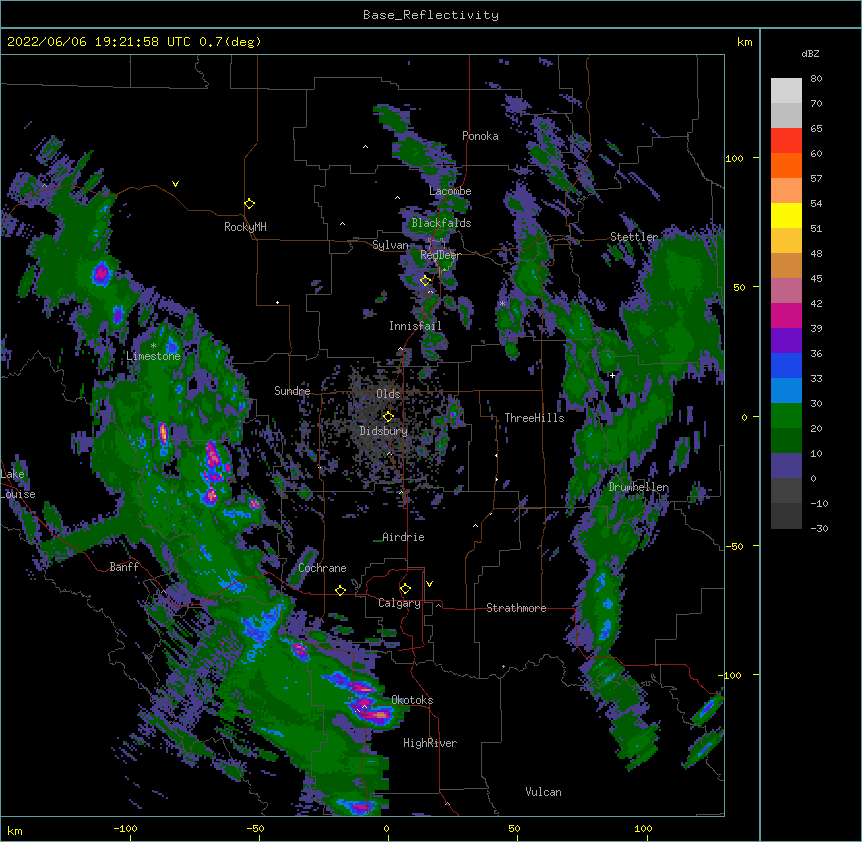Viewport: 862px width, 842px height.
Task: Click the Airdrie city label
Action: coord(403,537)
